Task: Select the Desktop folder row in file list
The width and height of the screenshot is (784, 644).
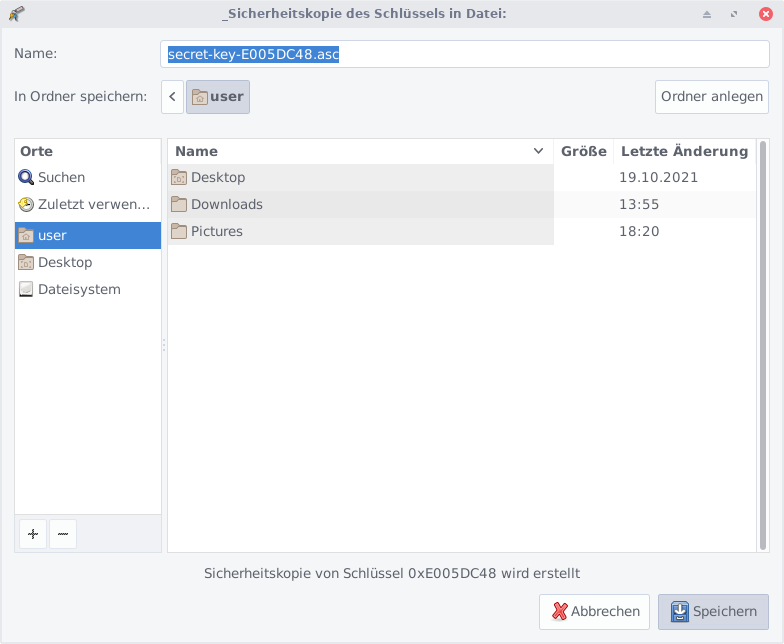Action: (x=217, y=178)
